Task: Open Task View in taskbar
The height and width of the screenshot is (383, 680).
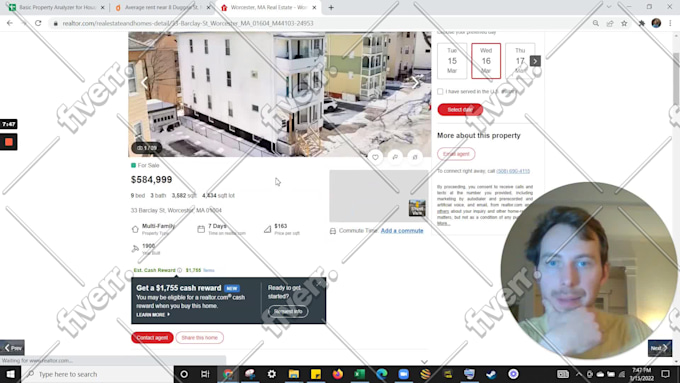Action: (x=206, y=374)
